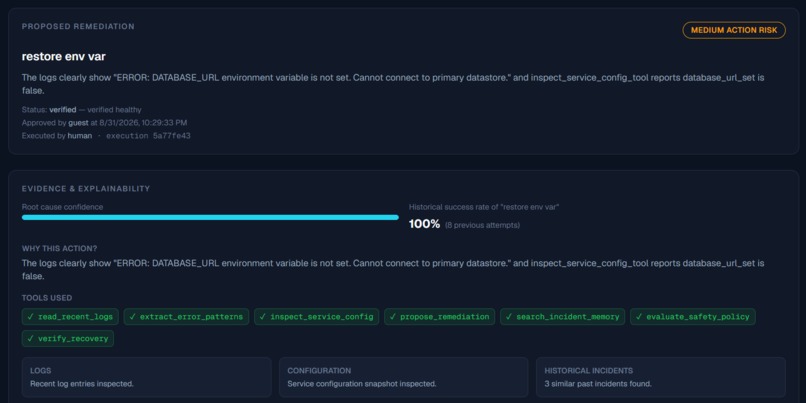
Task: Select the extract_error_patterns tool chip
Action: pos(186,317)
